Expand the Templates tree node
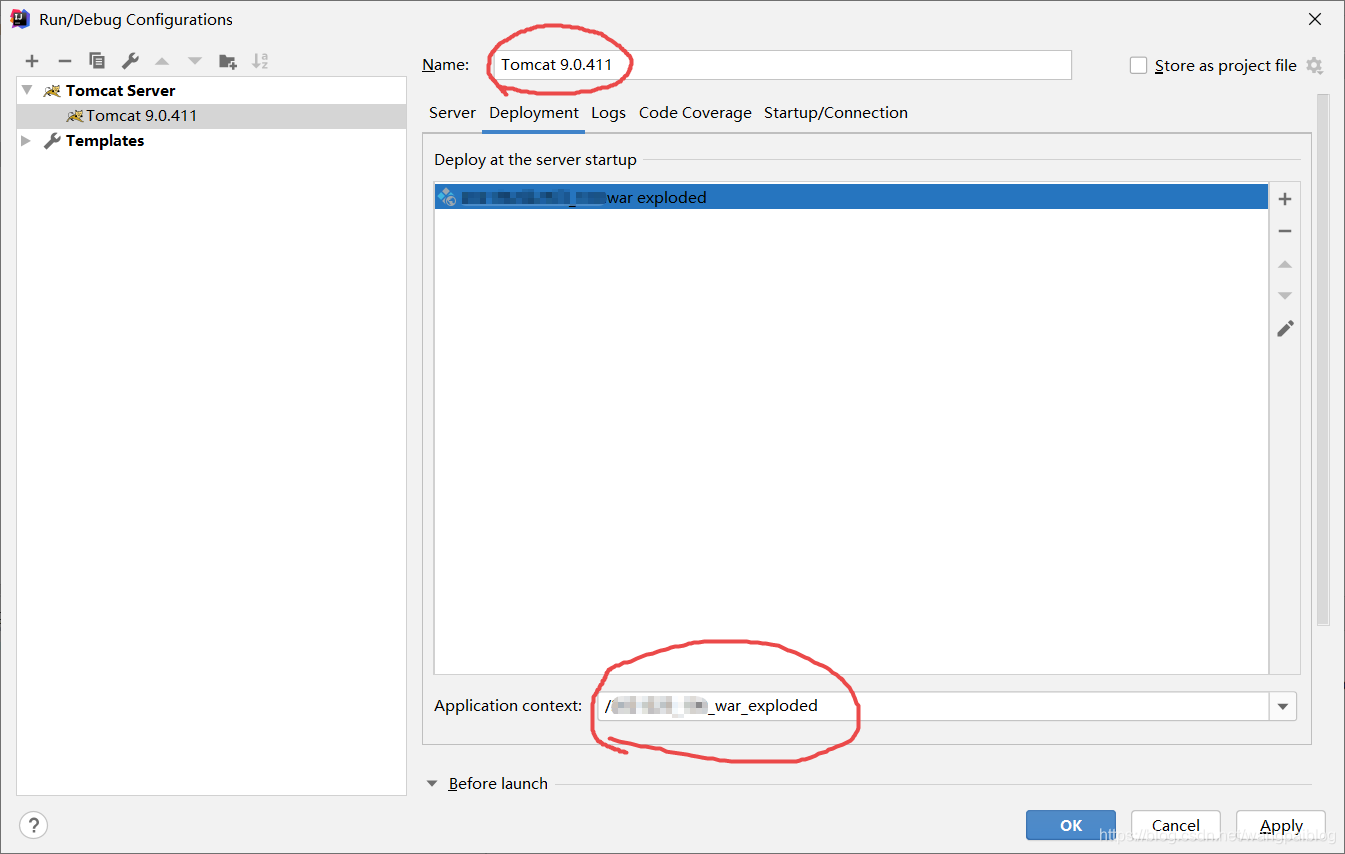Image resolution: width=1345 pixels, height=854 pixels. [x=27, y=141]
